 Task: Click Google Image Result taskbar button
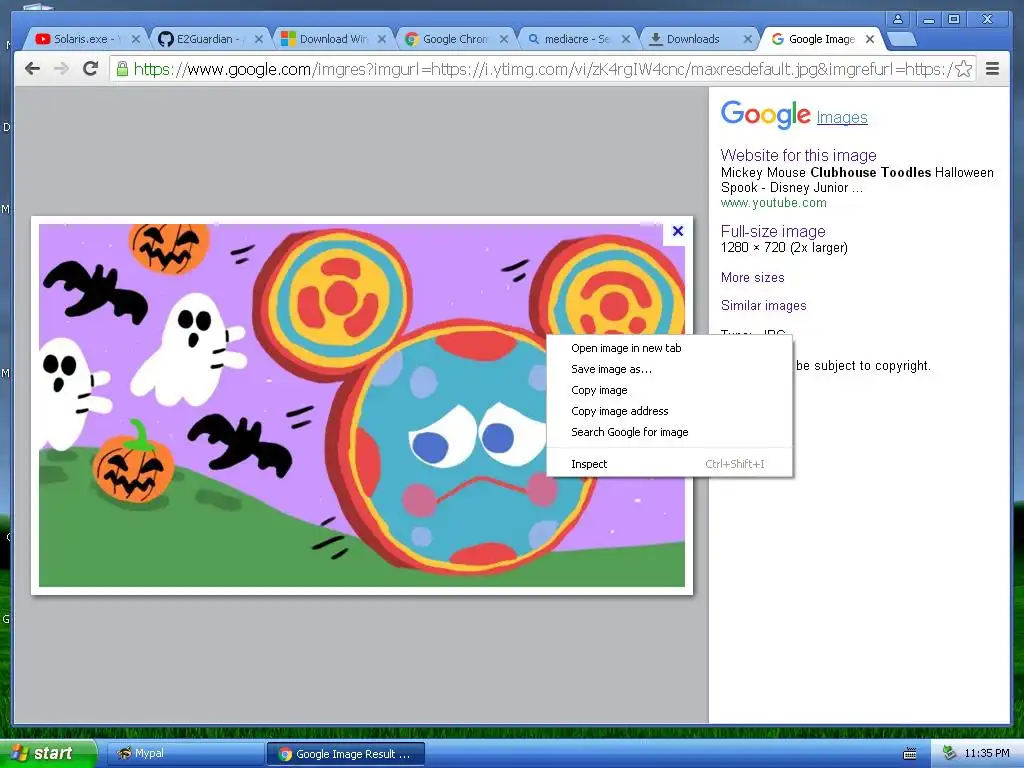[x=345, y=754]
